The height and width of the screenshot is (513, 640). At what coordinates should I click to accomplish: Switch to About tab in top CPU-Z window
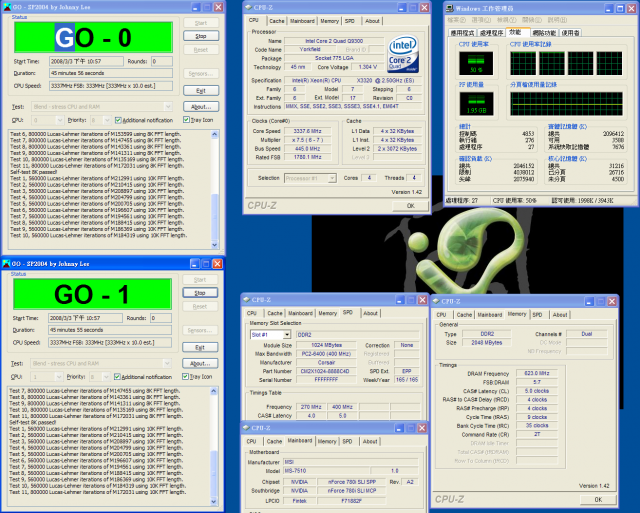(372, 21)
